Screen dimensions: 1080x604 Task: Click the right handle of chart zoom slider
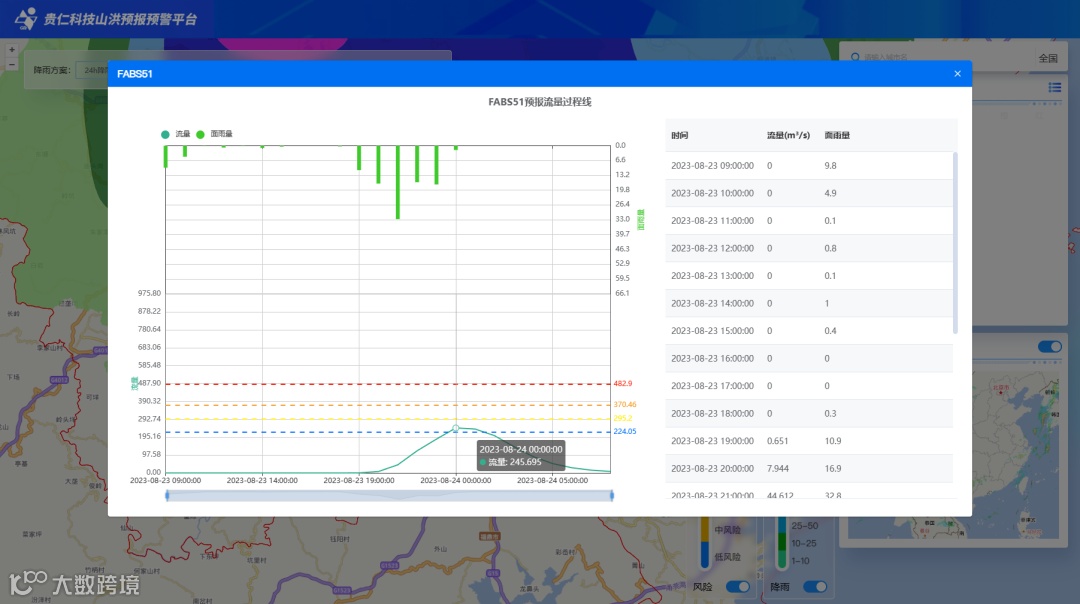[612, 495]
